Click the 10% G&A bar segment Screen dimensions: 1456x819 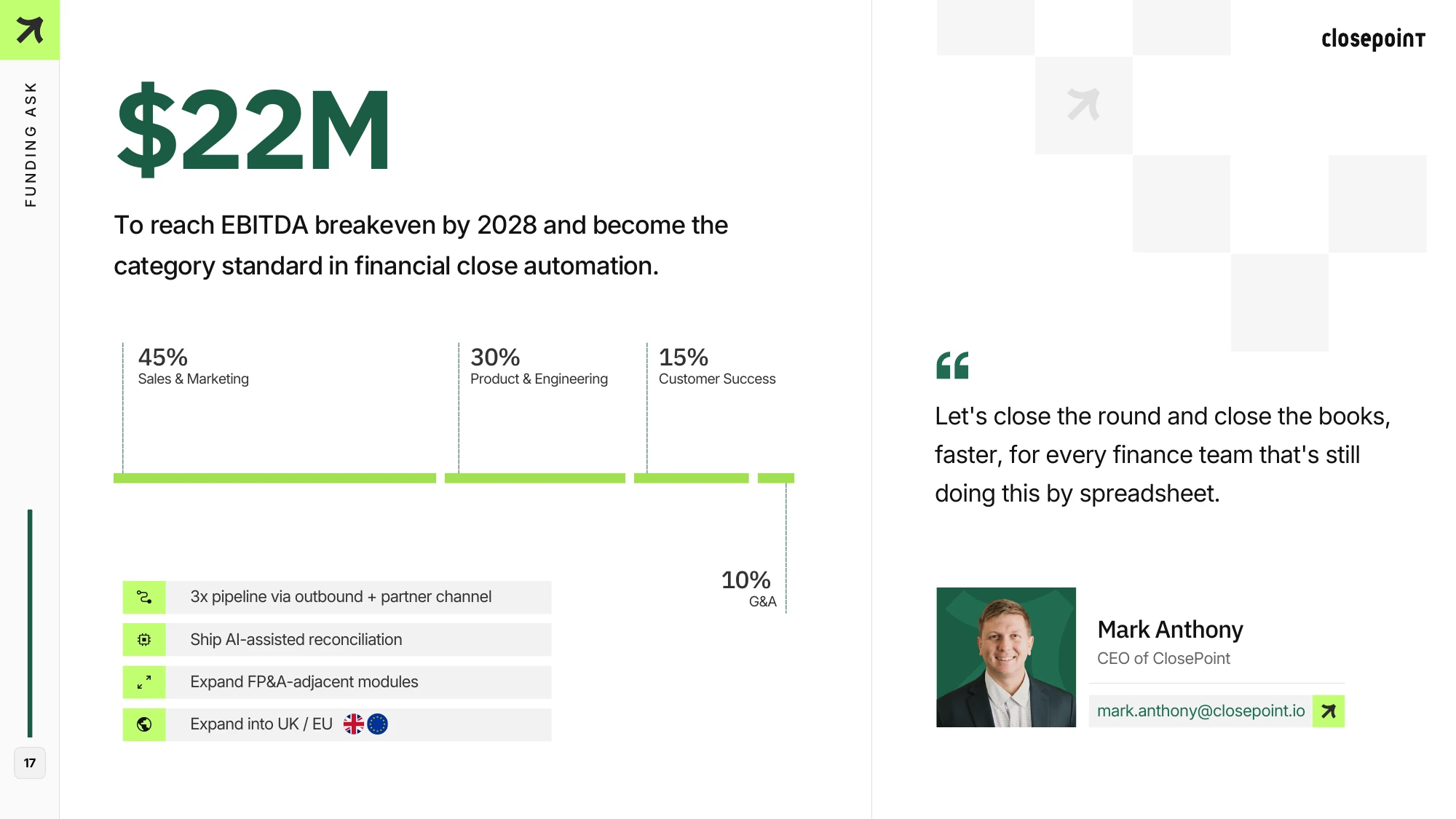coord(776,478)
